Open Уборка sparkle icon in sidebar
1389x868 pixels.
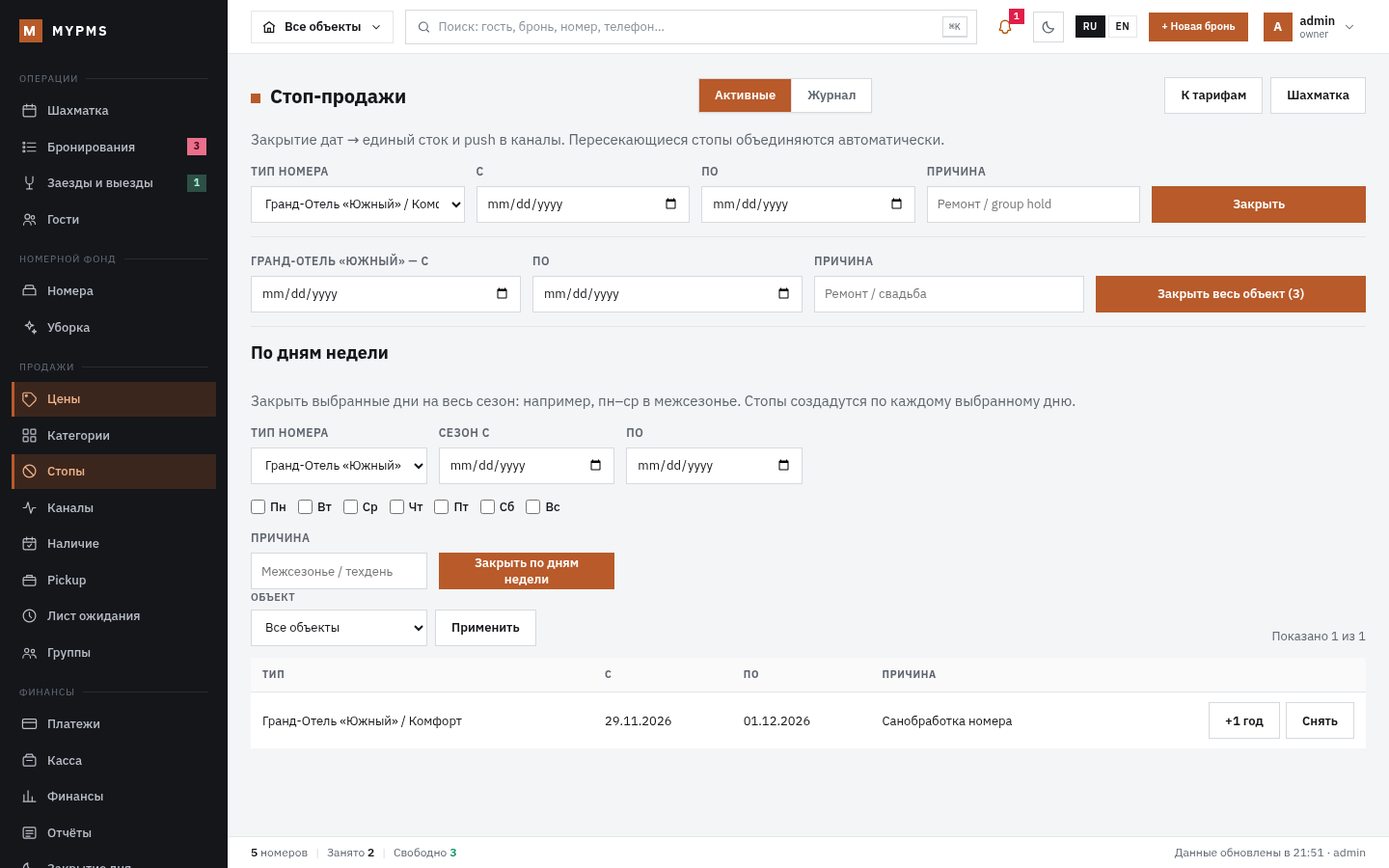[30, 328]
